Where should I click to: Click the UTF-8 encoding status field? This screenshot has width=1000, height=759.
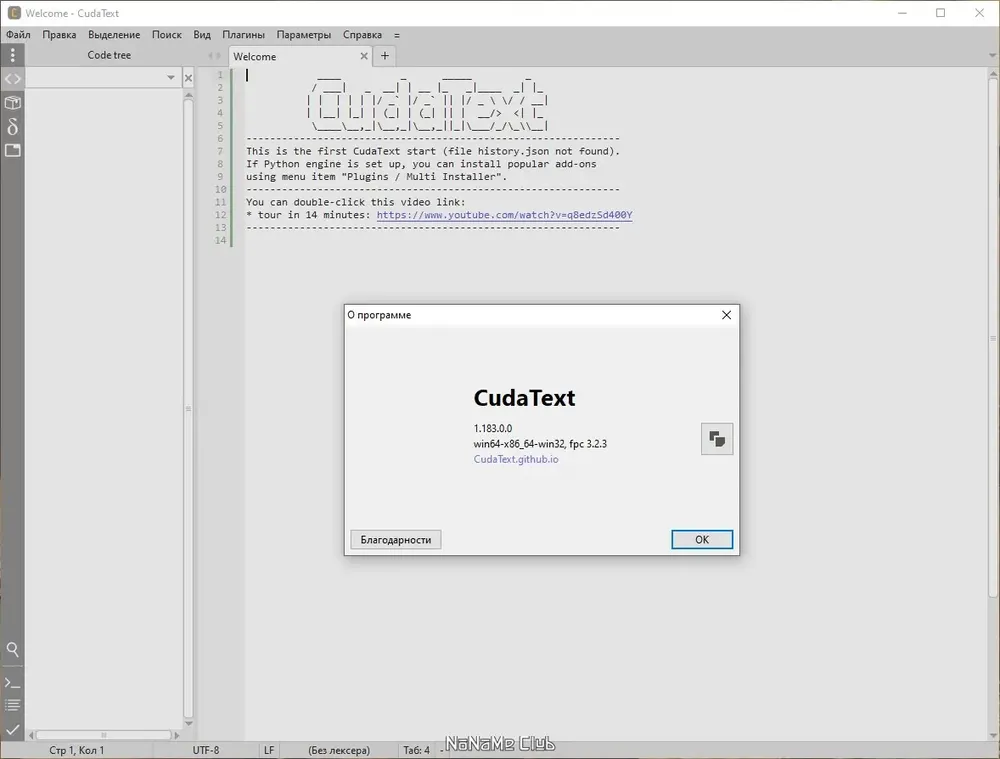(206, 751)
